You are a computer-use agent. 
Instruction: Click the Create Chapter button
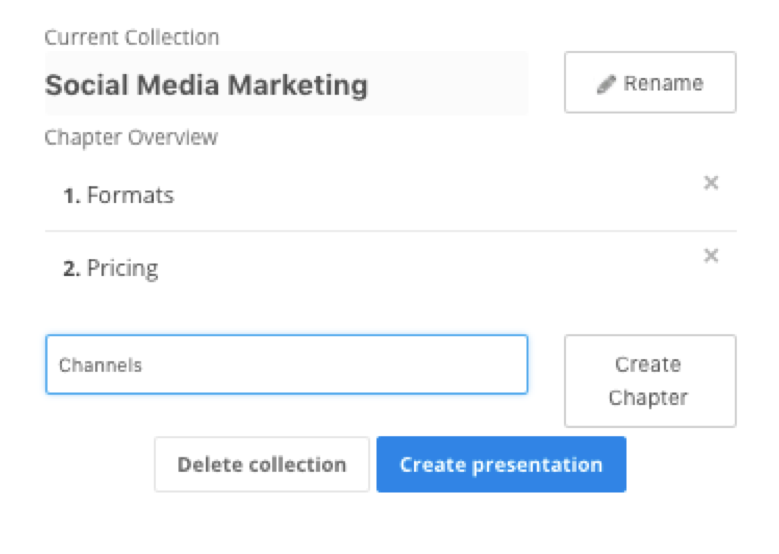coord(650,381)
